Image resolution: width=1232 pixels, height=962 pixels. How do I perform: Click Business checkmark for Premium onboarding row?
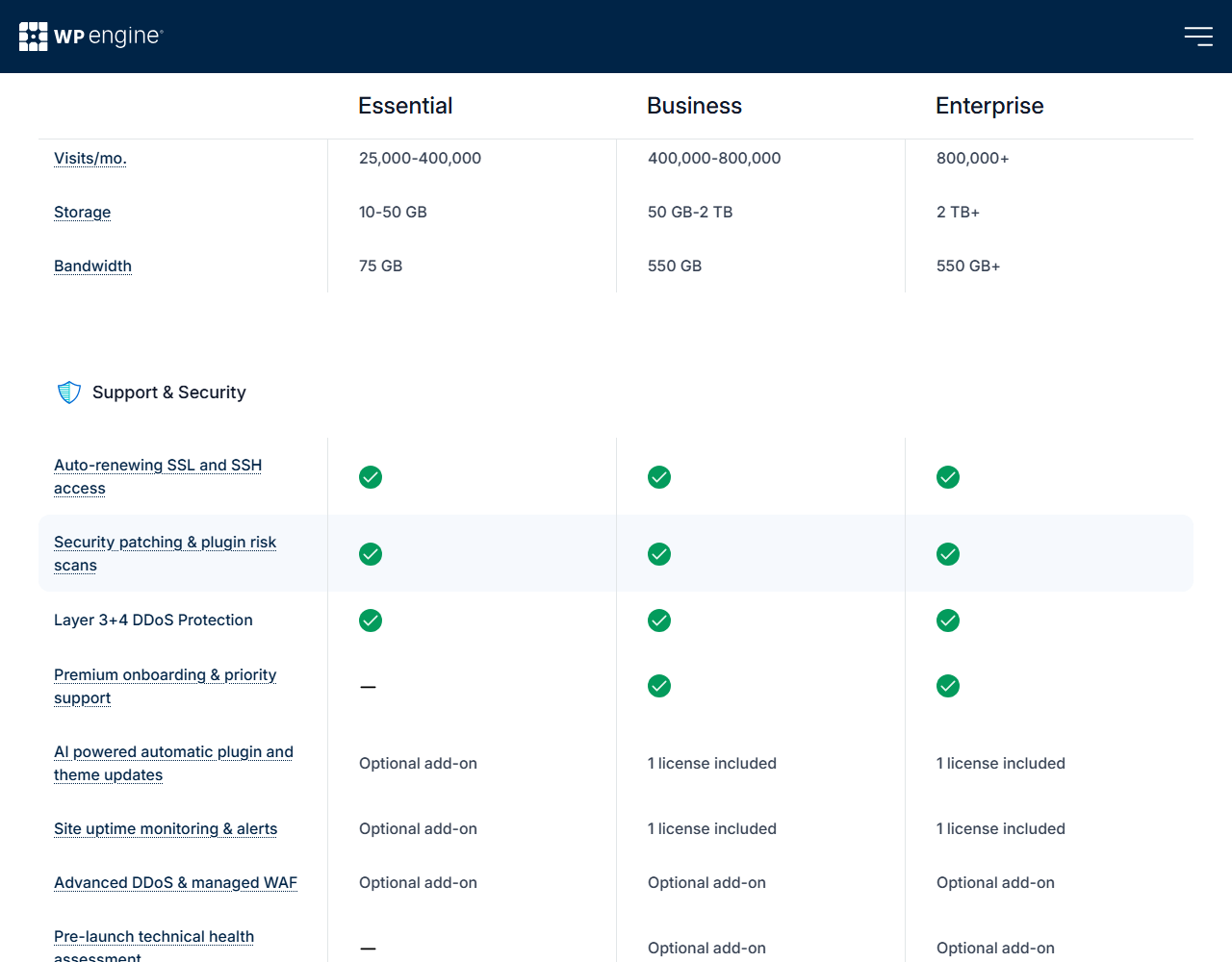coord(659,686)
